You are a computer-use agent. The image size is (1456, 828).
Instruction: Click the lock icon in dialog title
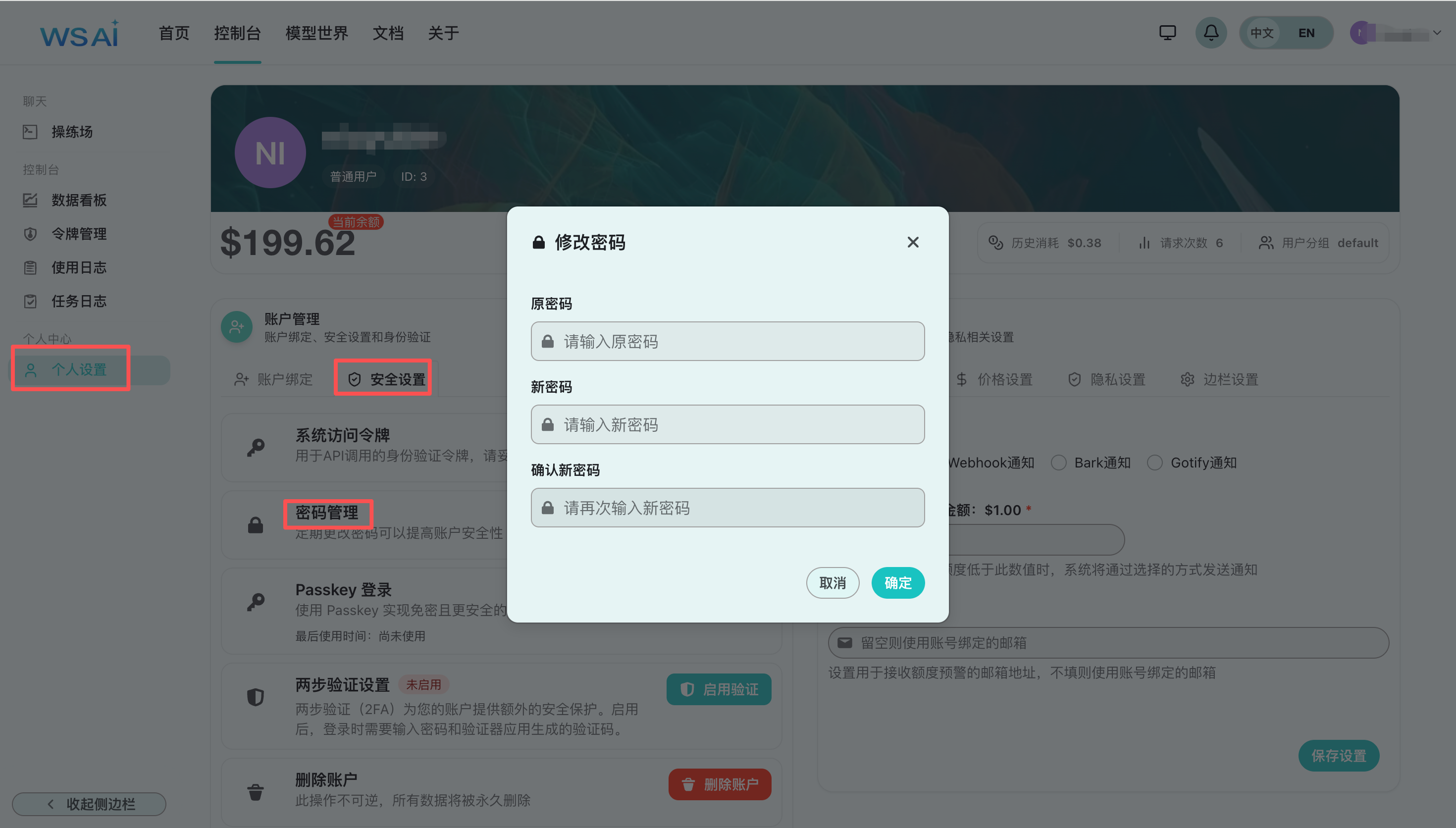click(538, 242)
